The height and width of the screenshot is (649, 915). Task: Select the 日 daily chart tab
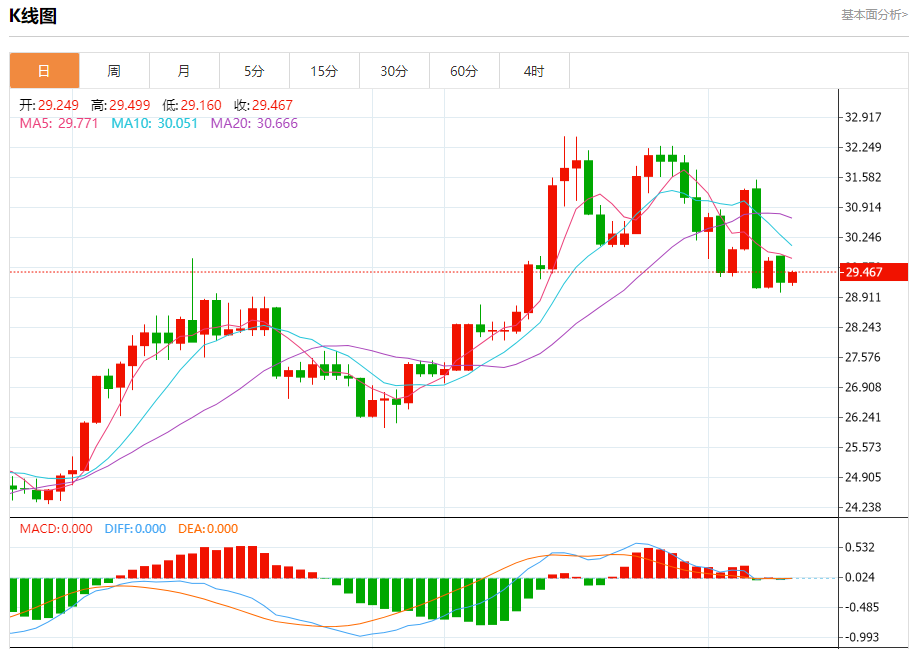[x=44, y=71]
